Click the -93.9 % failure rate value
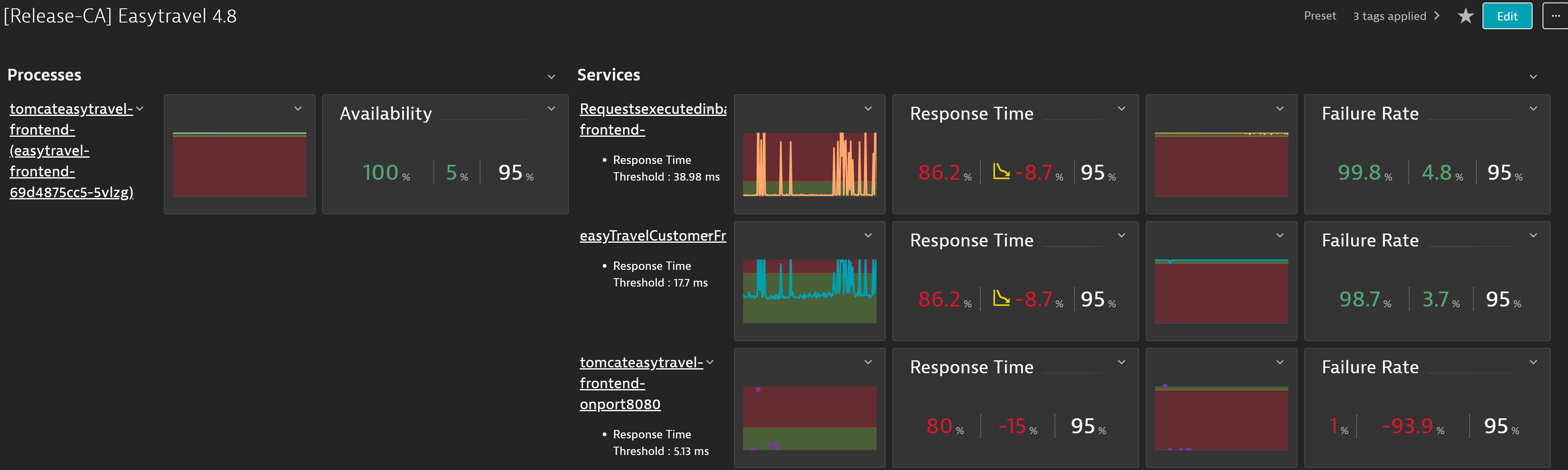 click(x=1413, y=426)
